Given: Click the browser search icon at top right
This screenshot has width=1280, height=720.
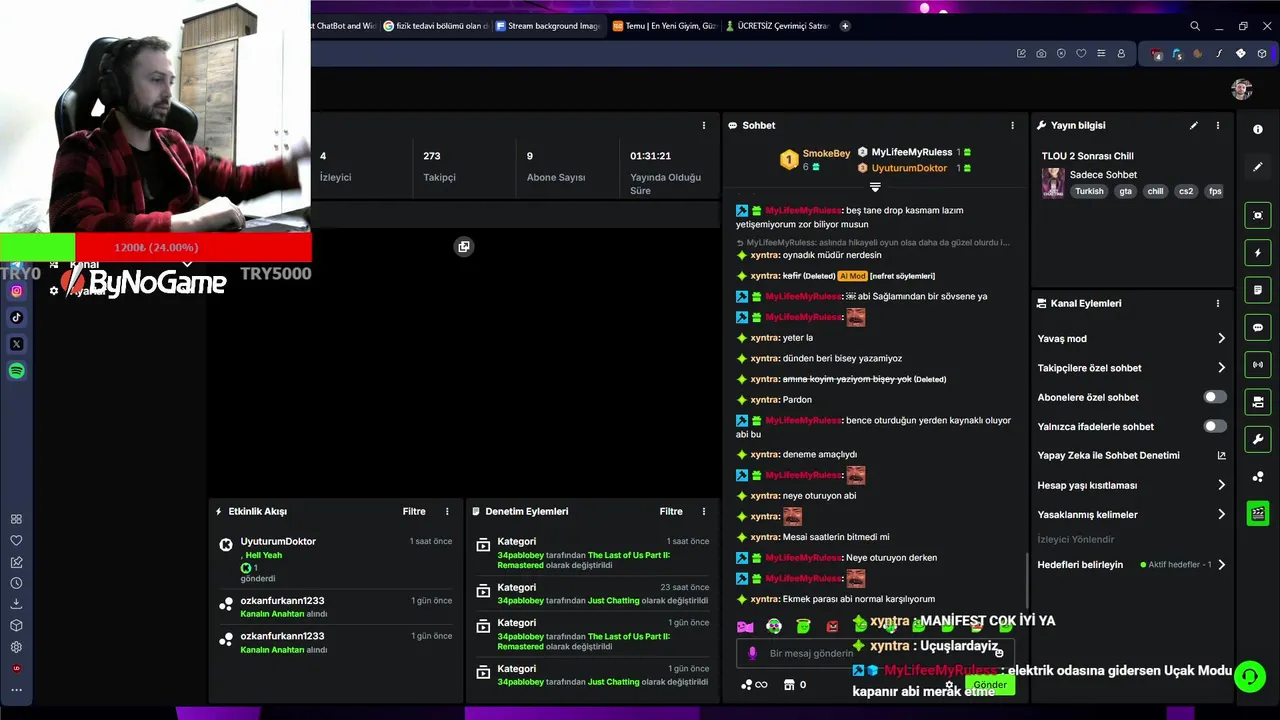Looking at the screenshot, I should coord(1195,26).
